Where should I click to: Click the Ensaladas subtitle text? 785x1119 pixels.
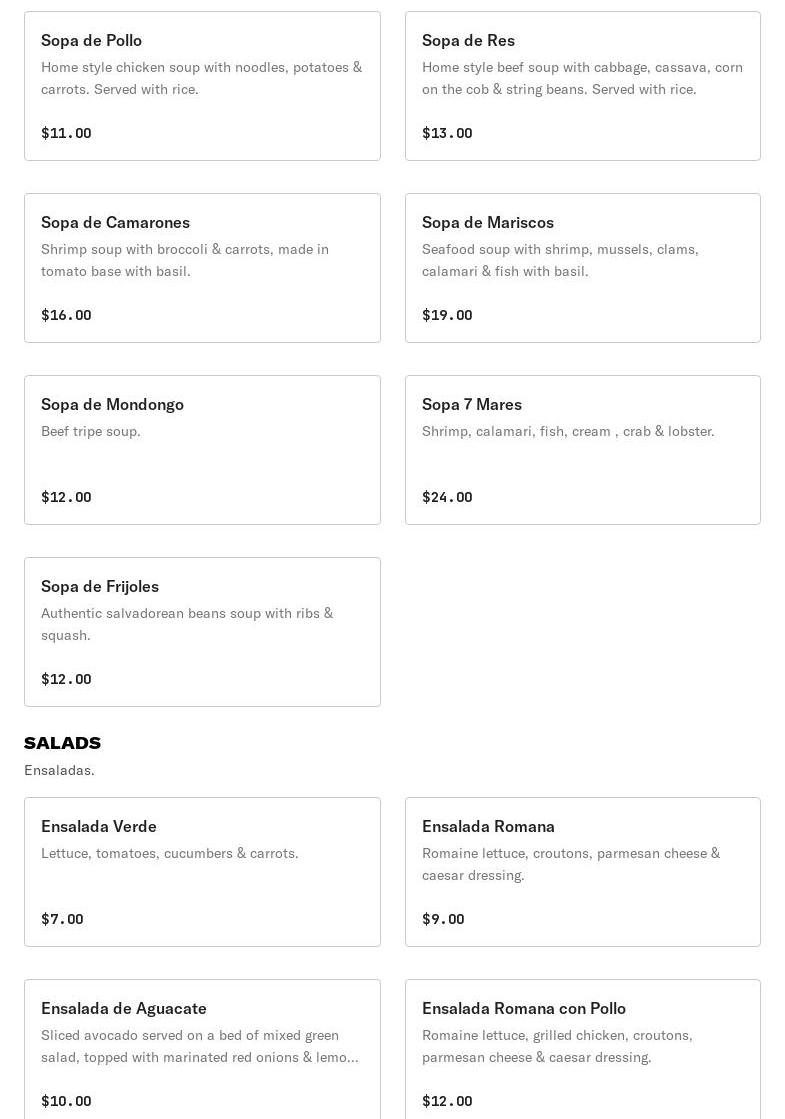(59, 770)
